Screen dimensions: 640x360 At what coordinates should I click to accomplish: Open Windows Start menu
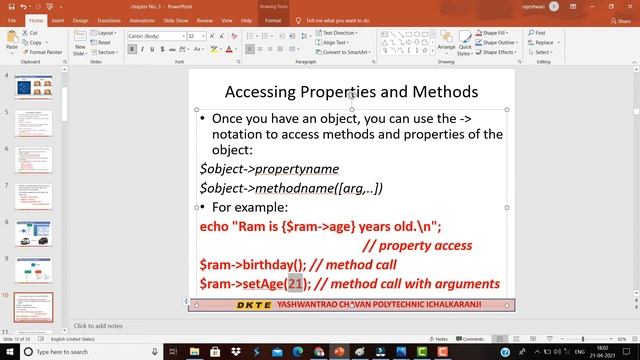[x=10, y=351]
